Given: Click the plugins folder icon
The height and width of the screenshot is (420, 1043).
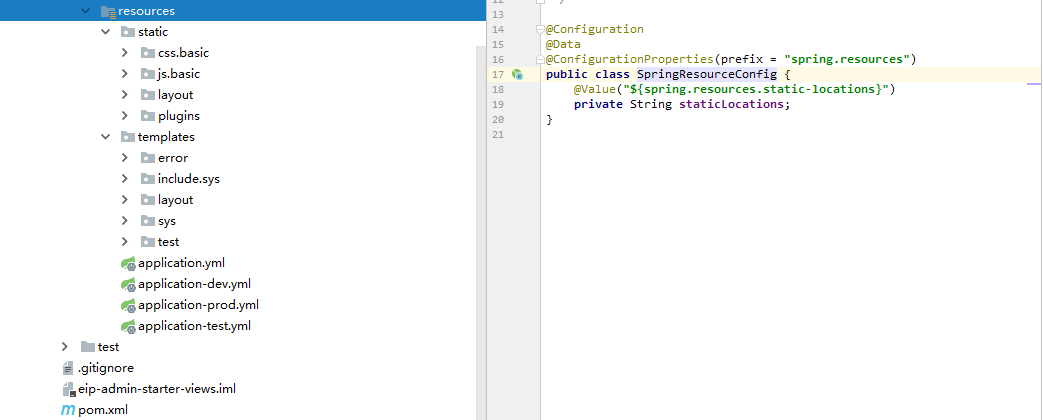Looking at the screenshot, I should [x=148, y=116].
